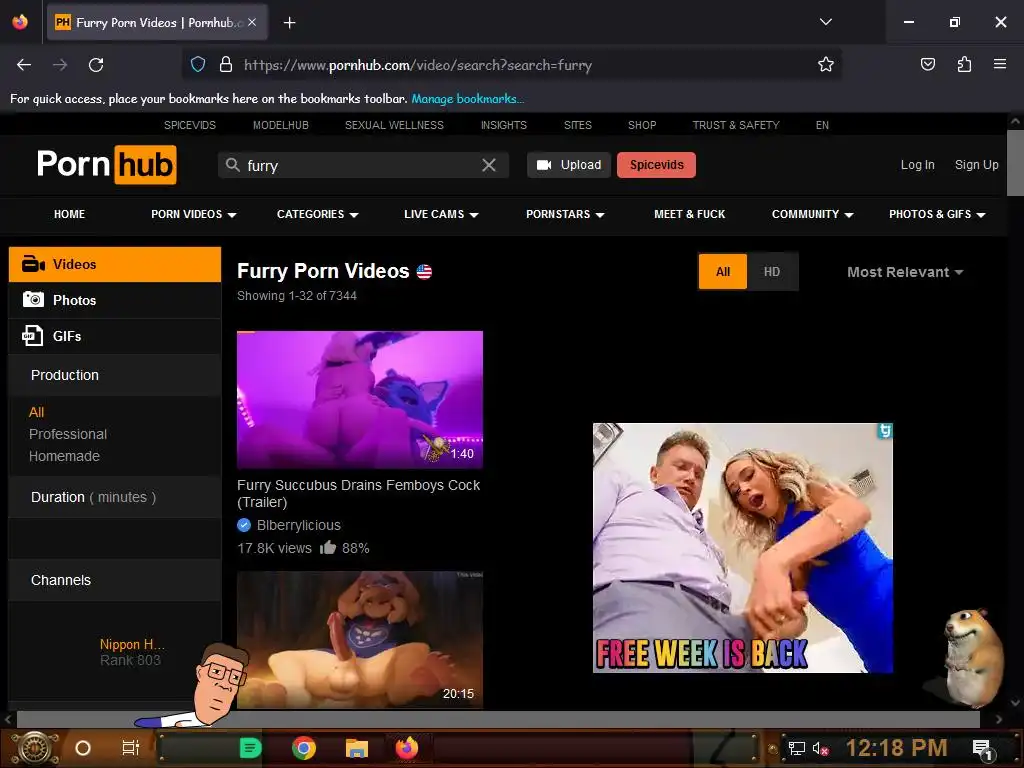Select the GIFs sidebar tab
Viewport: 1024px width, 768px height.
tap(115, 336)
